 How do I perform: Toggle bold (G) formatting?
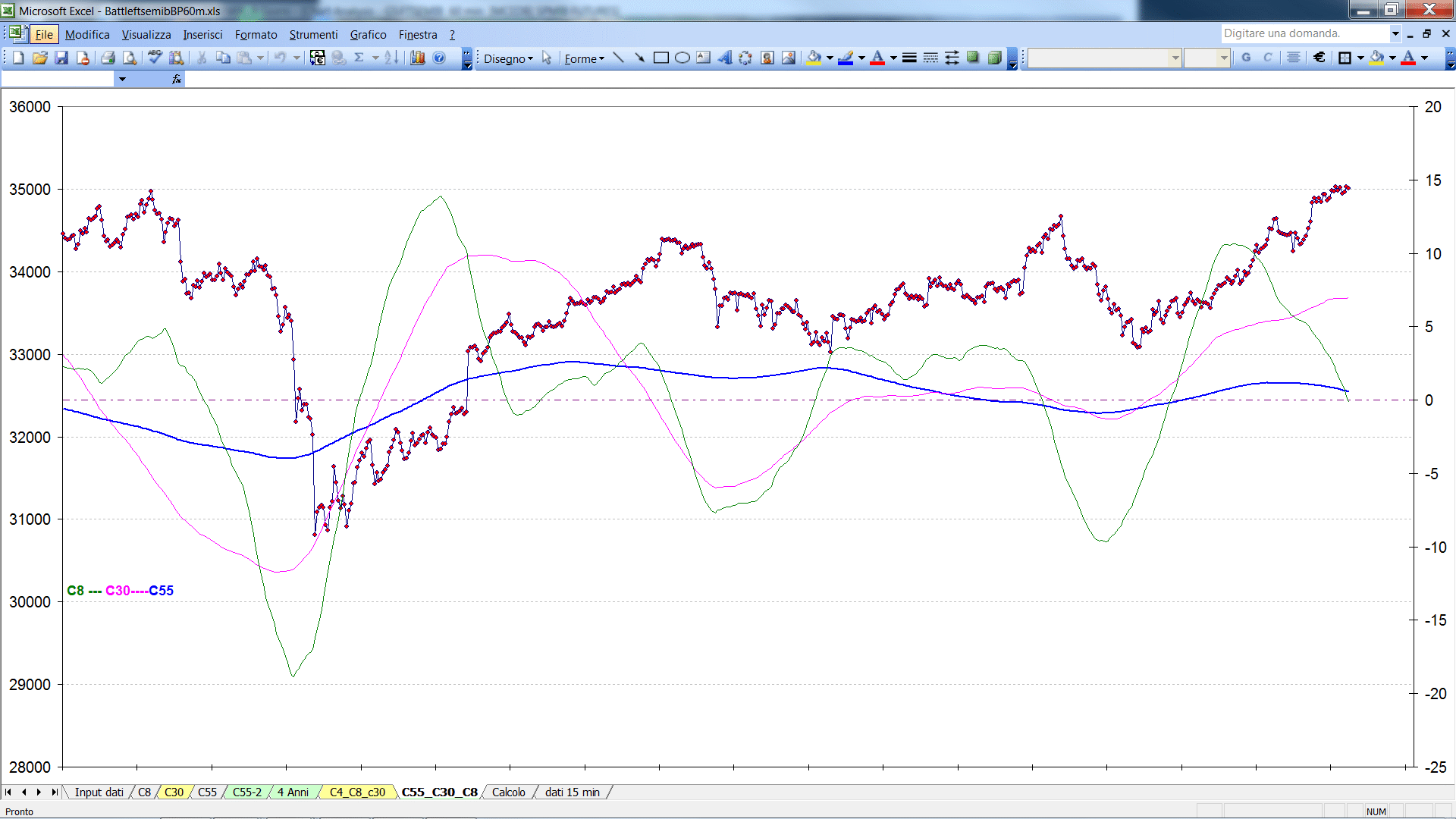tap(1246, 58)
